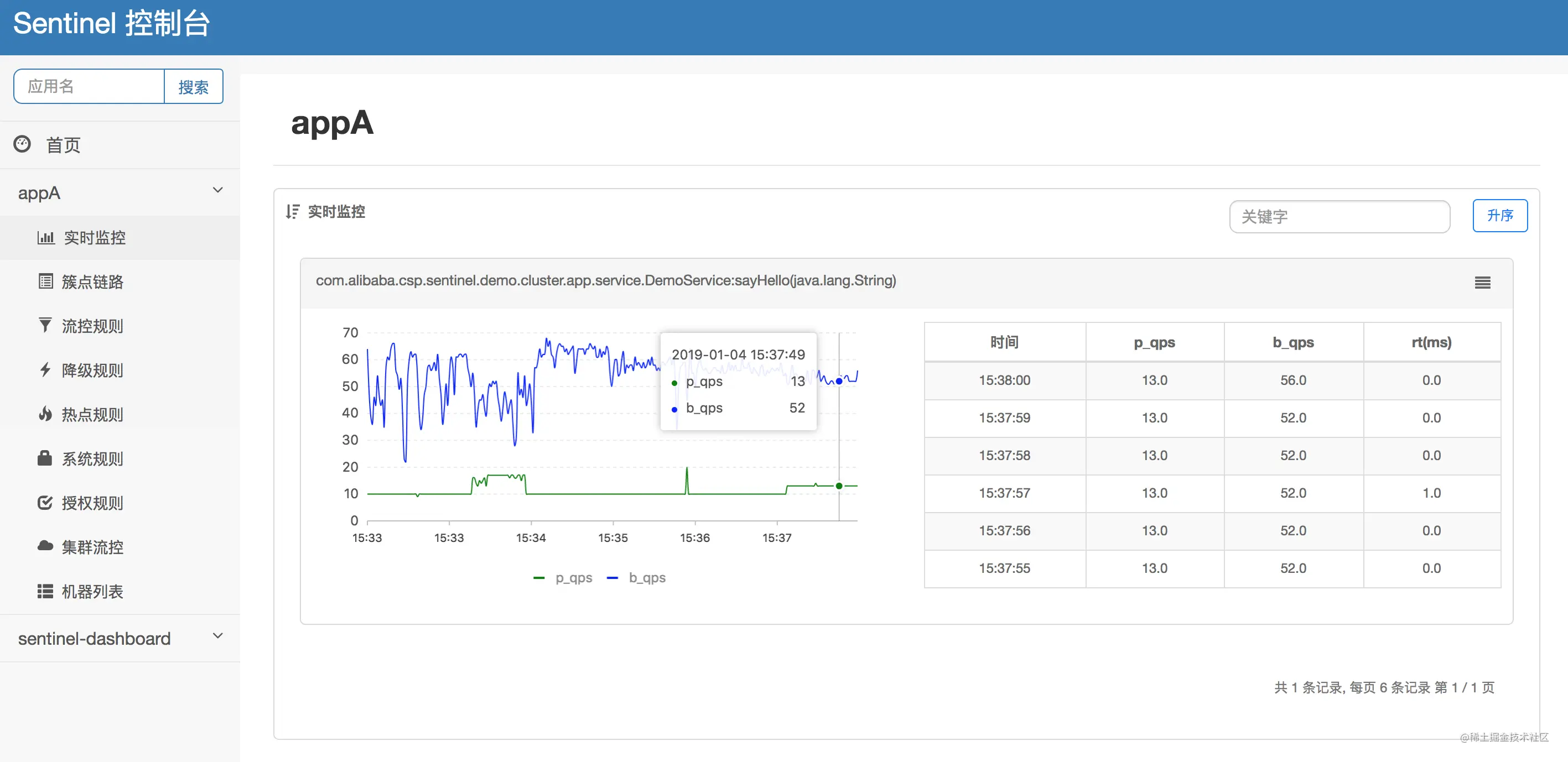Screen dimensions: 1568x762
Task: Click the lock icon for 系统规则
Action: point(45,458)
